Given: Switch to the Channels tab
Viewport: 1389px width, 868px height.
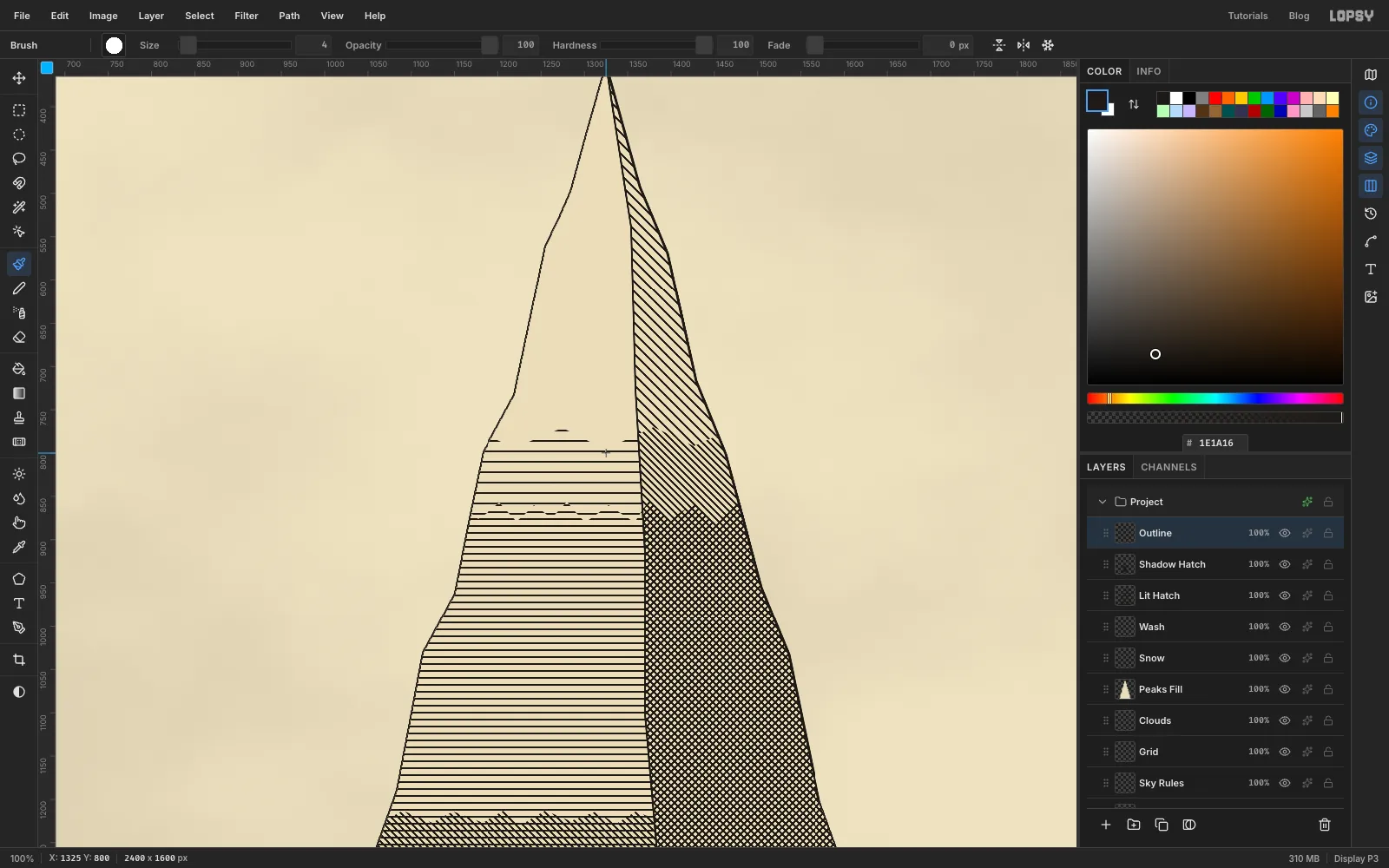Looking at the screenshot, I should 1168,467.
